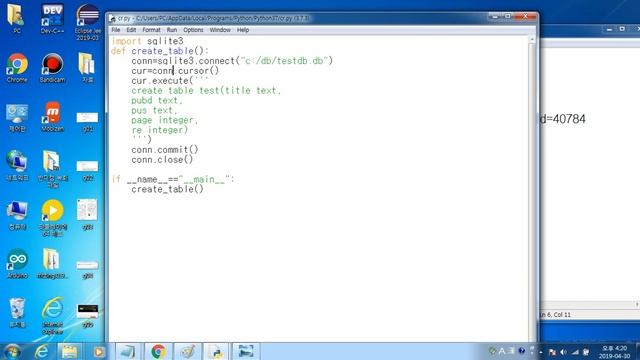Open the media player taskbar icon
This screenshot has height=360, width=640.
(x=98, y=351)
